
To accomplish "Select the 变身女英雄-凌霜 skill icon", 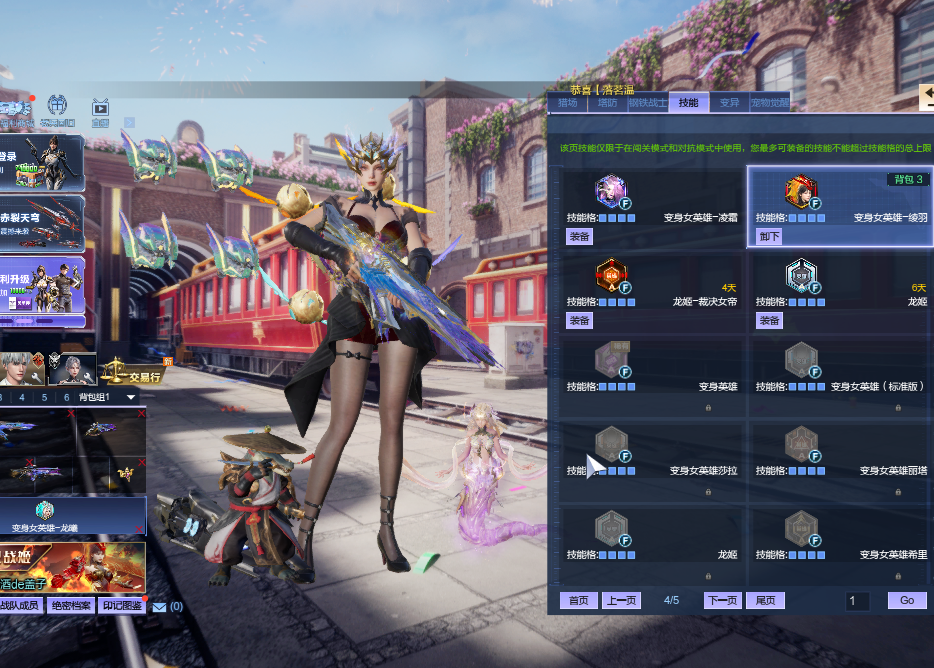I will coord(611,191).
